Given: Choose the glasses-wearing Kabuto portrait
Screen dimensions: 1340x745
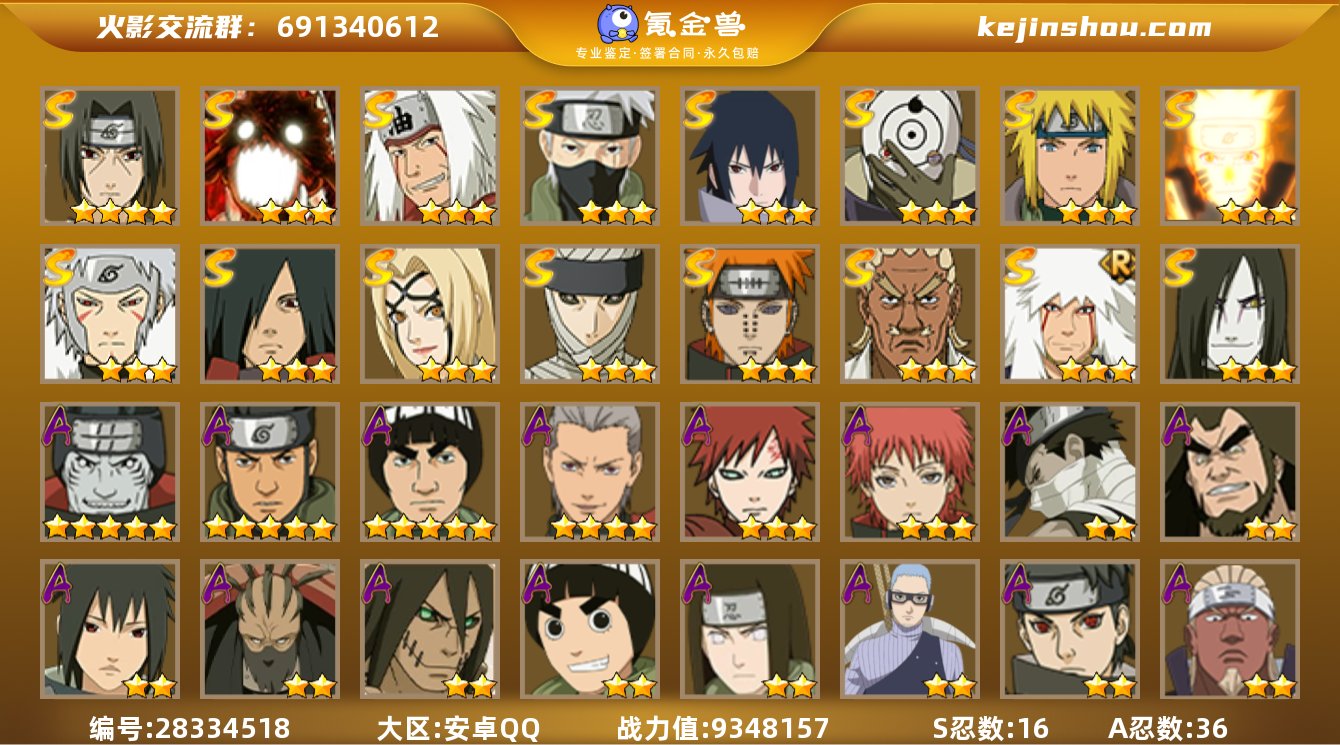Looking at the screenshot, I should click(x=909, y=629).
